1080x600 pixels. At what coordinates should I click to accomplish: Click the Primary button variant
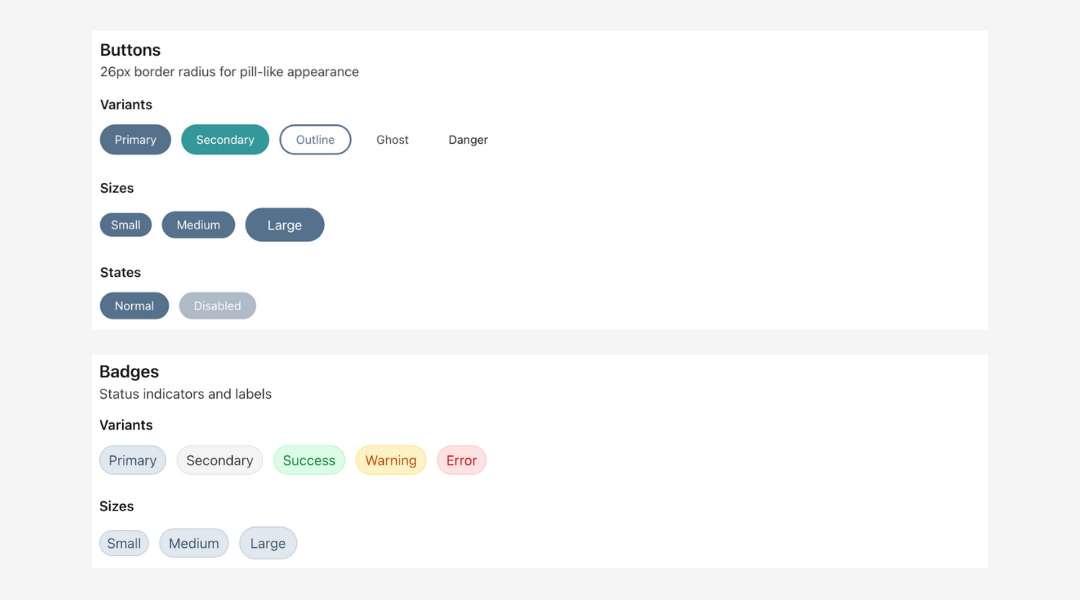click(135, 139)
